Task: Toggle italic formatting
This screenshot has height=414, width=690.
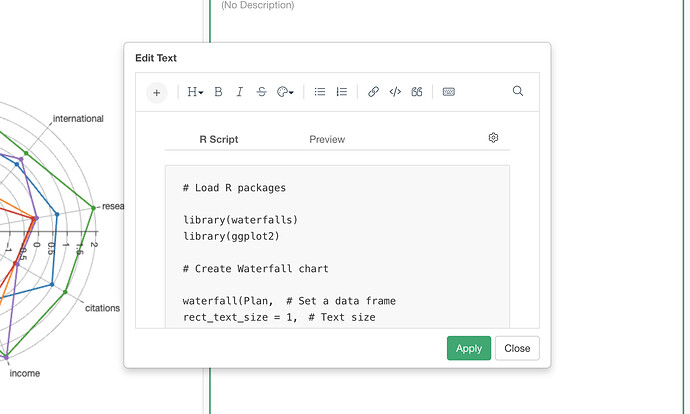Action: [240, 92]
